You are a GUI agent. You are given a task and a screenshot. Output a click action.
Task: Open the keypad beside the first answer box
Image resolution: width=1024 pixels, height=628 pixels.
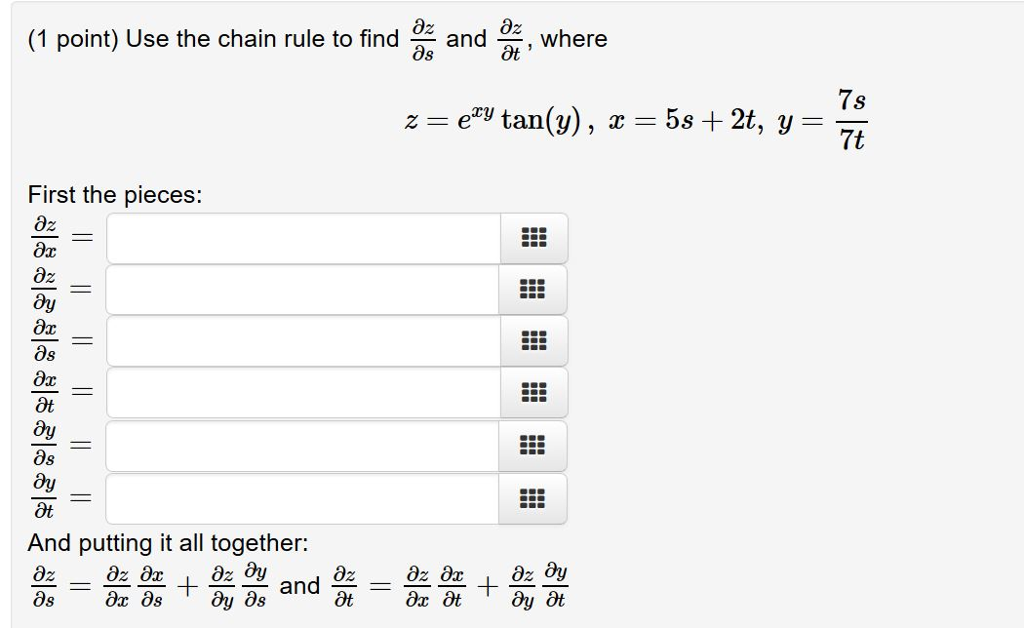534,237
